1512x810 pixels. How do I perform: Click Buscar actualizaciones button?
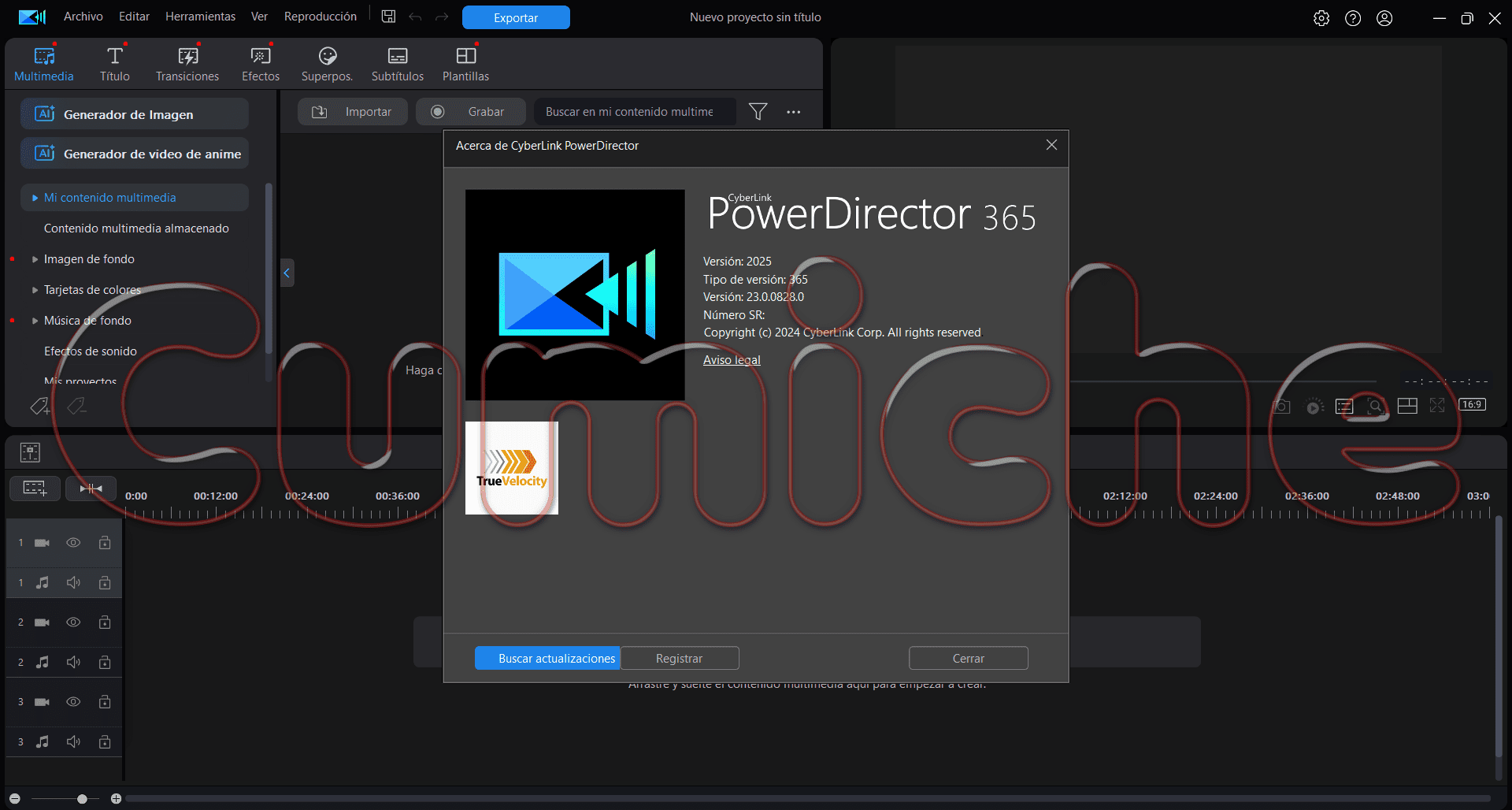548,658
